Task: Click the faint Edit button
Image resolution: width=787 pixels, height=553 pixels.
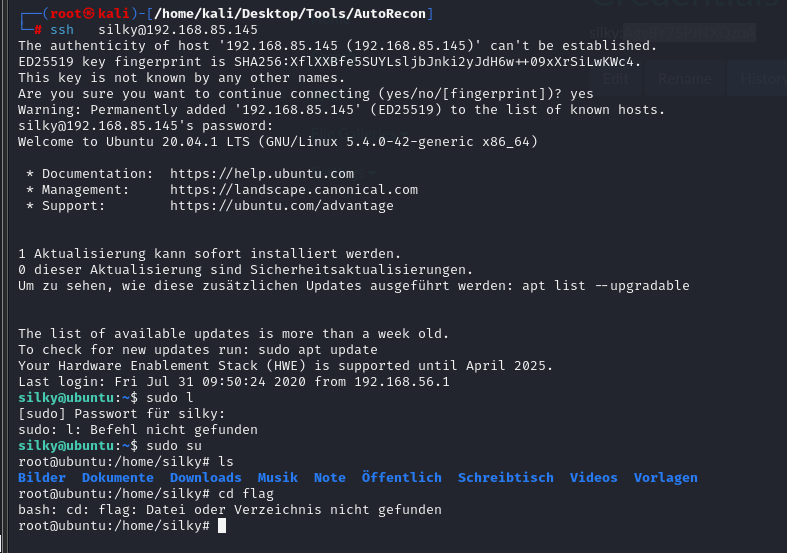Action: click(x=615, y=79)
